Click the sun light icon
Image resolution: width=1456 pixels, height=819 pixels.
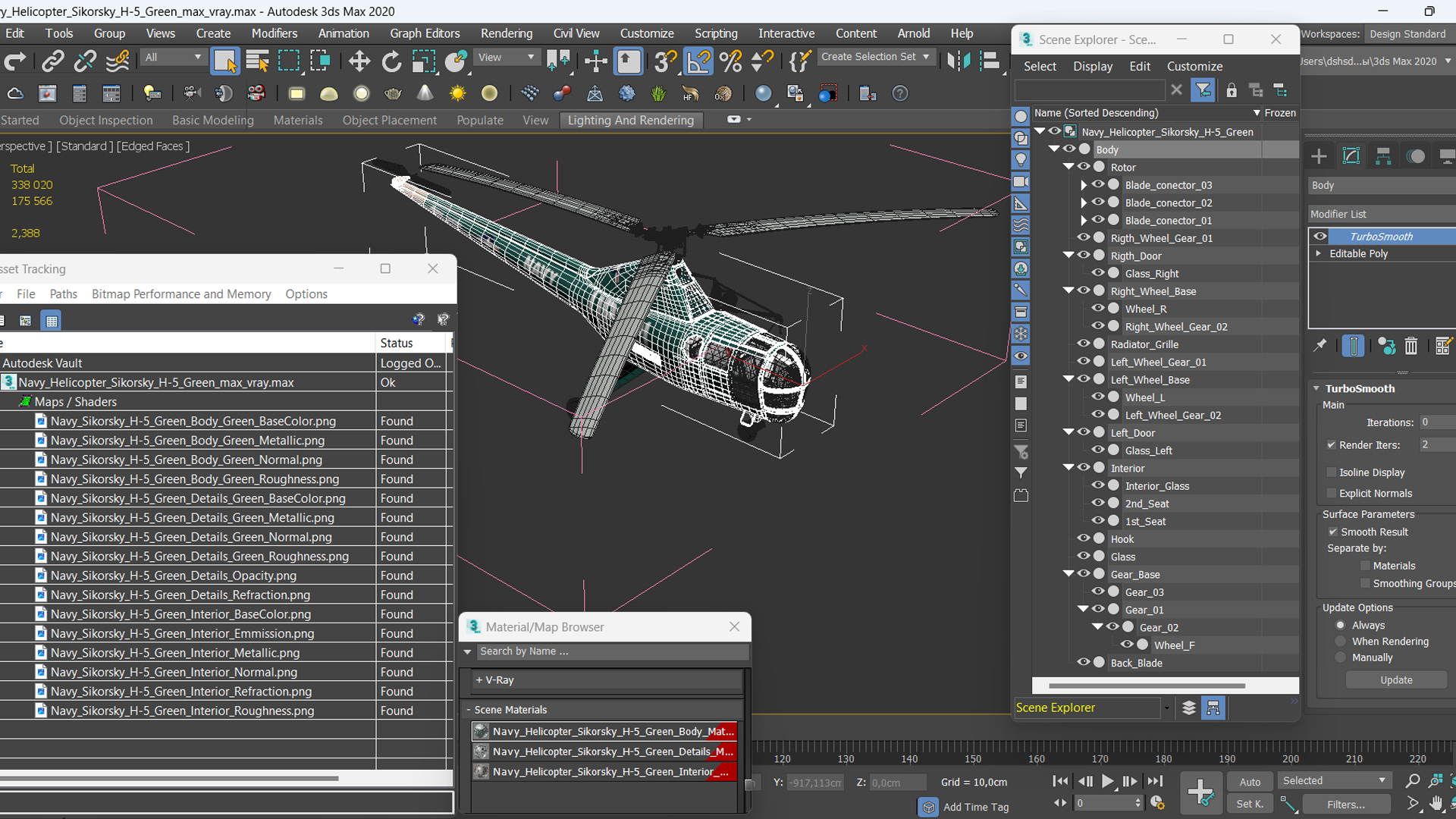(457, 93)
